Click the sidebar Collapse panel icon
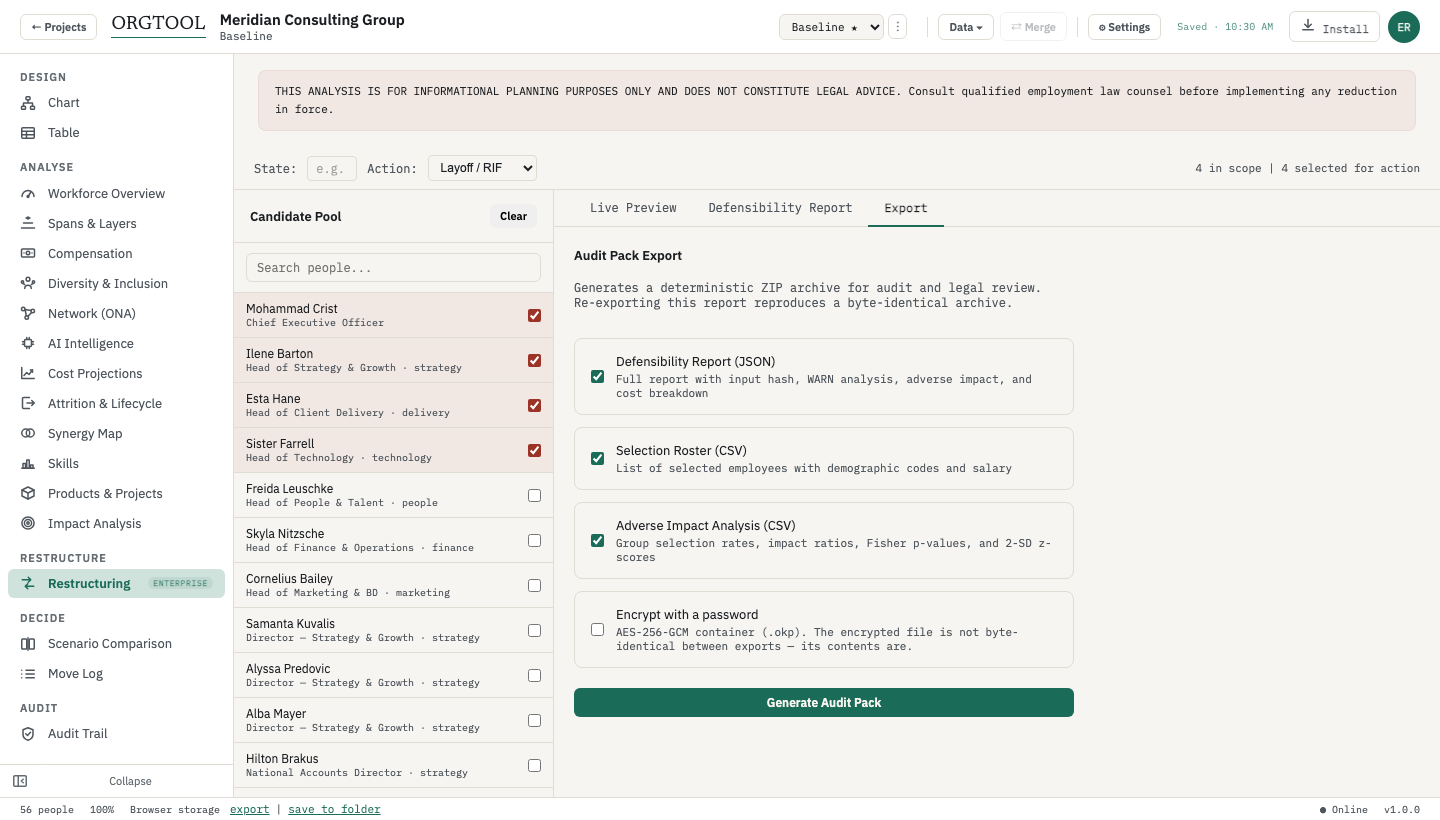The height and width of the screenshot is (820, 1440). pyautogui.click(x=20, y=781)
